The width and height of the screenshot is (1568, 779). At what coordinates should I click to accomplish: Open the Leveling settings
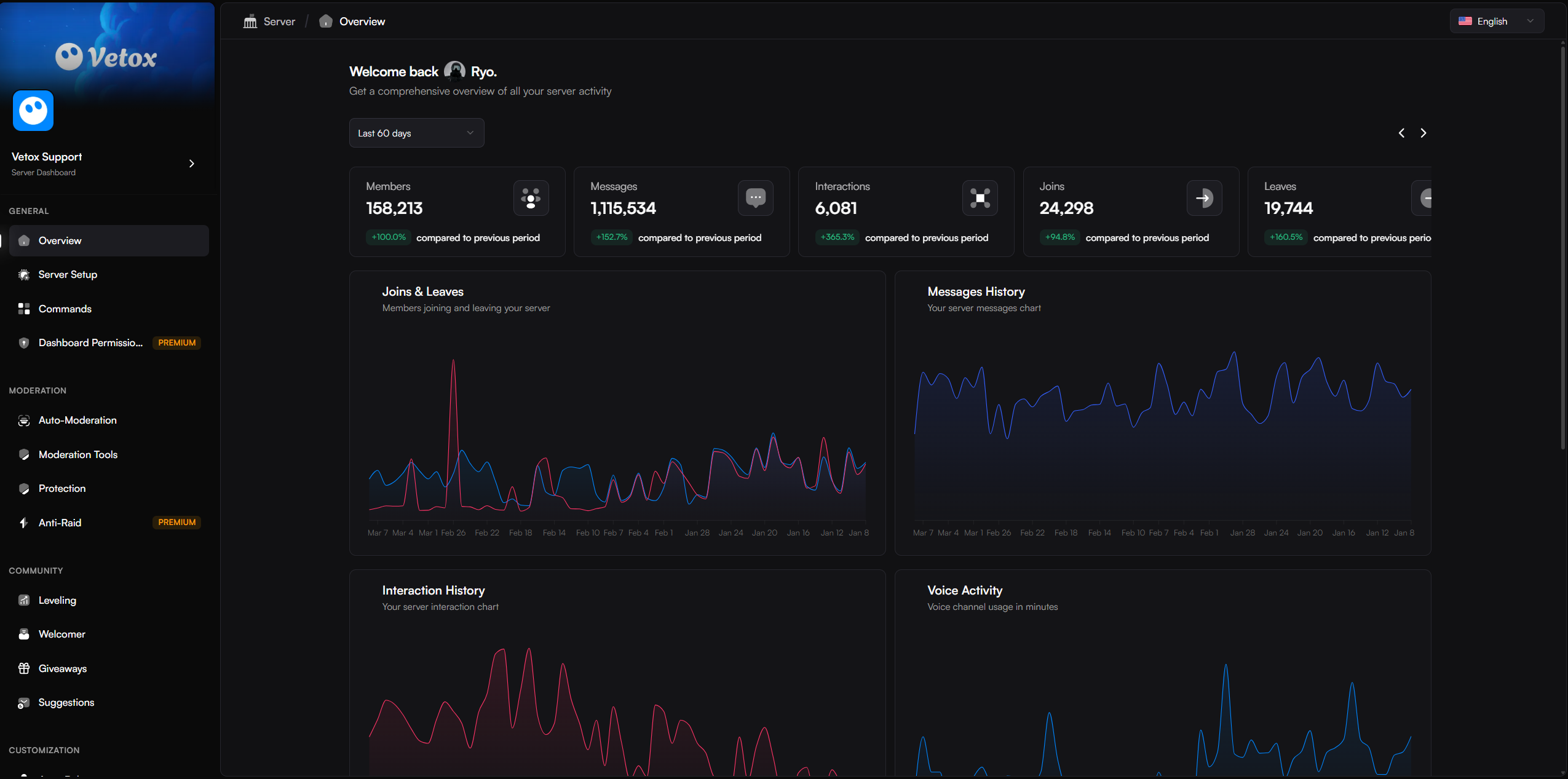tap(57, 600)
